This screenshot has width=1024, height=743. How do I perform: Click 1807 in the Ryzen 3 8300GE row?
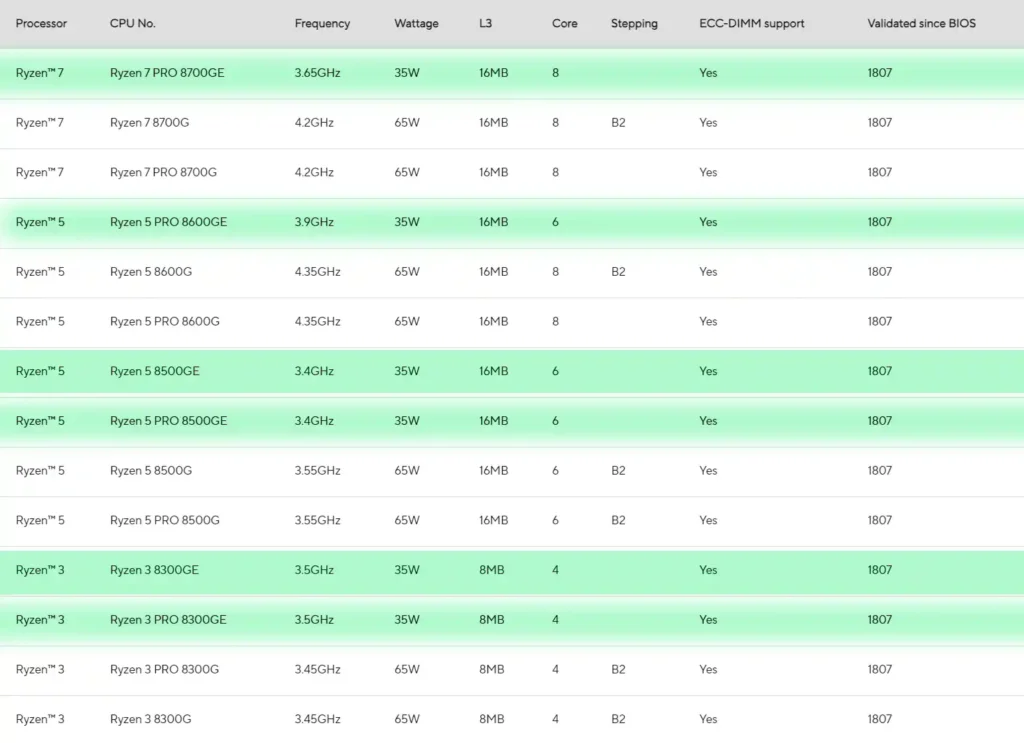pos(879,569)
